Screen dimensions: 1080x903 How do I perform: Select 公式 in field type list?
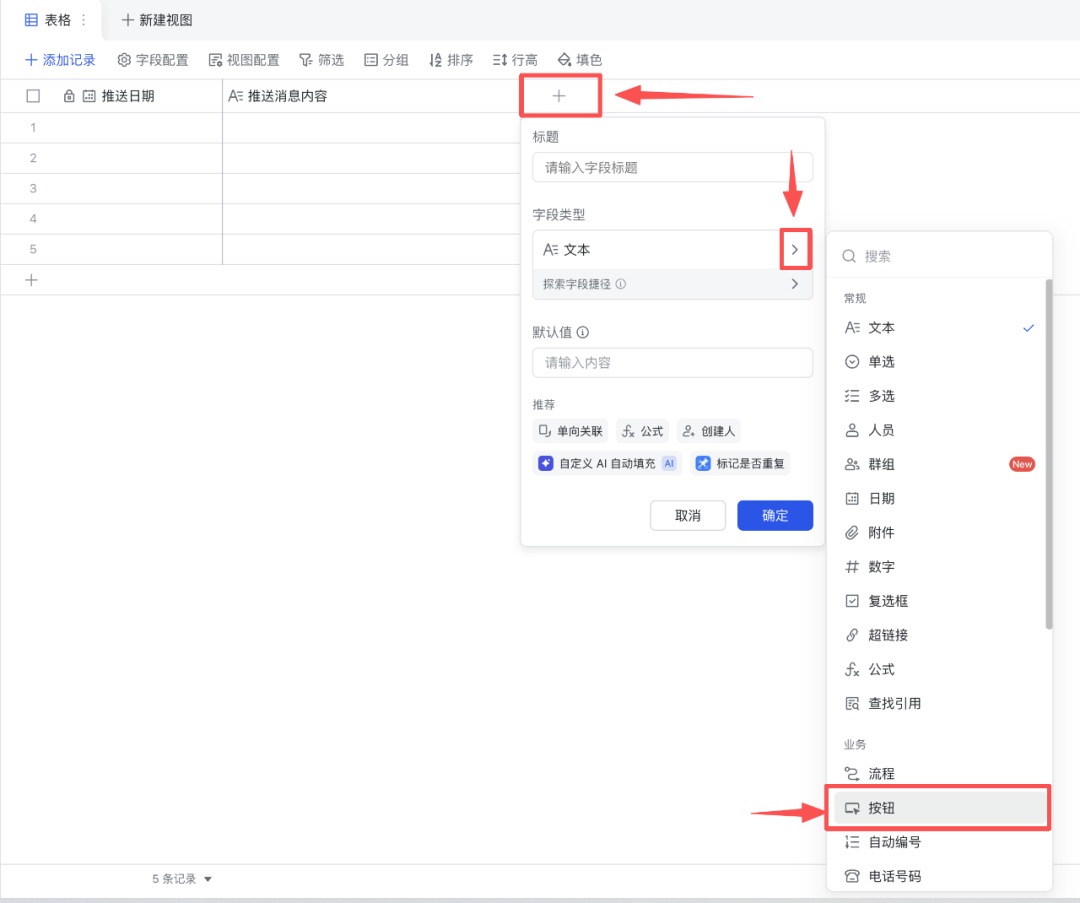(939, 670)
